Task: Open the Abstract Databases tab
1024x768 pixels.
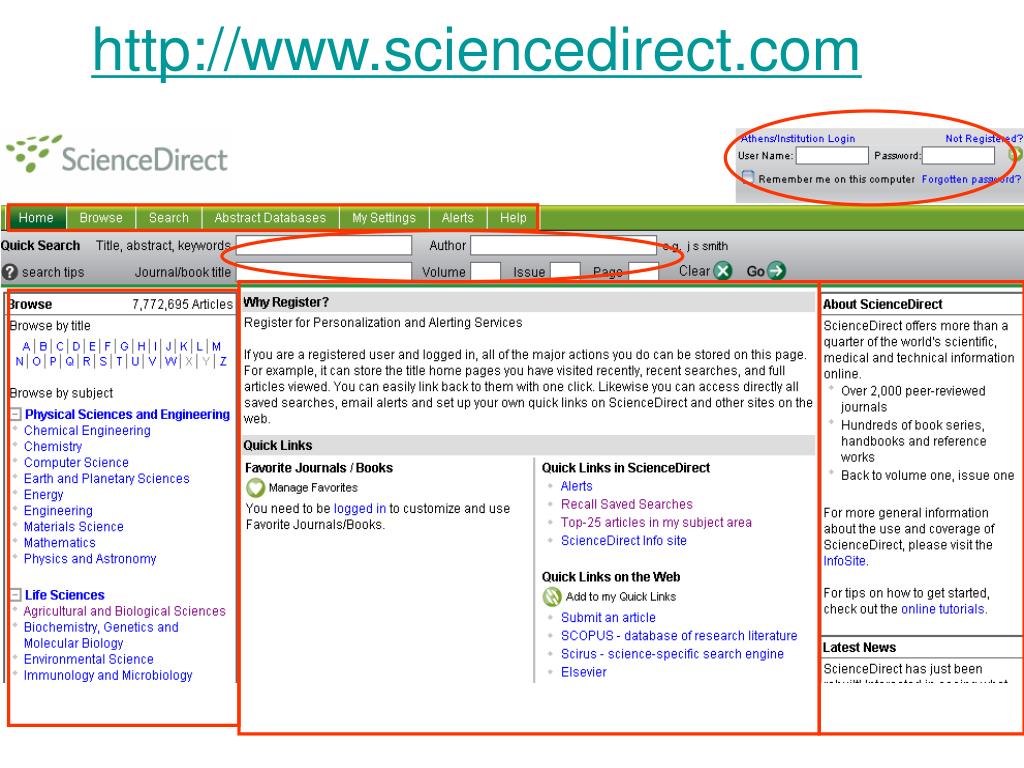Action: pos(270,217)
